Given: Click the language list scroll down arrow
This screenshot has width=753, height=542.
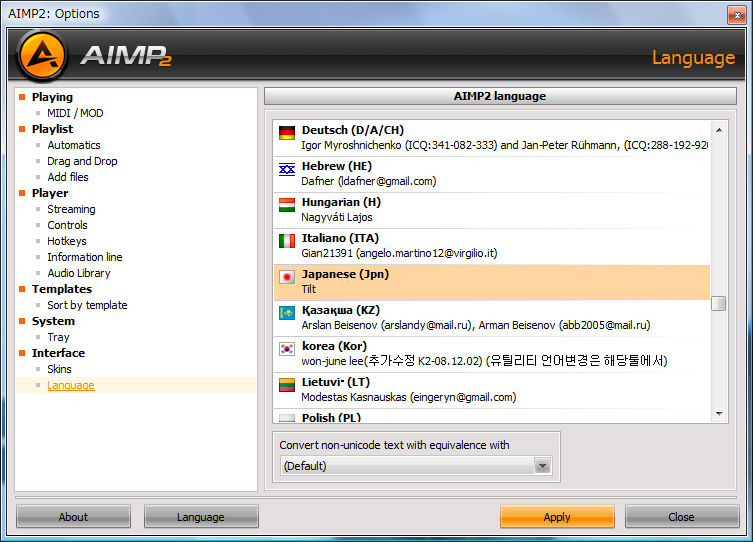Looking at the screenshot, I should (x=719, y=413).
